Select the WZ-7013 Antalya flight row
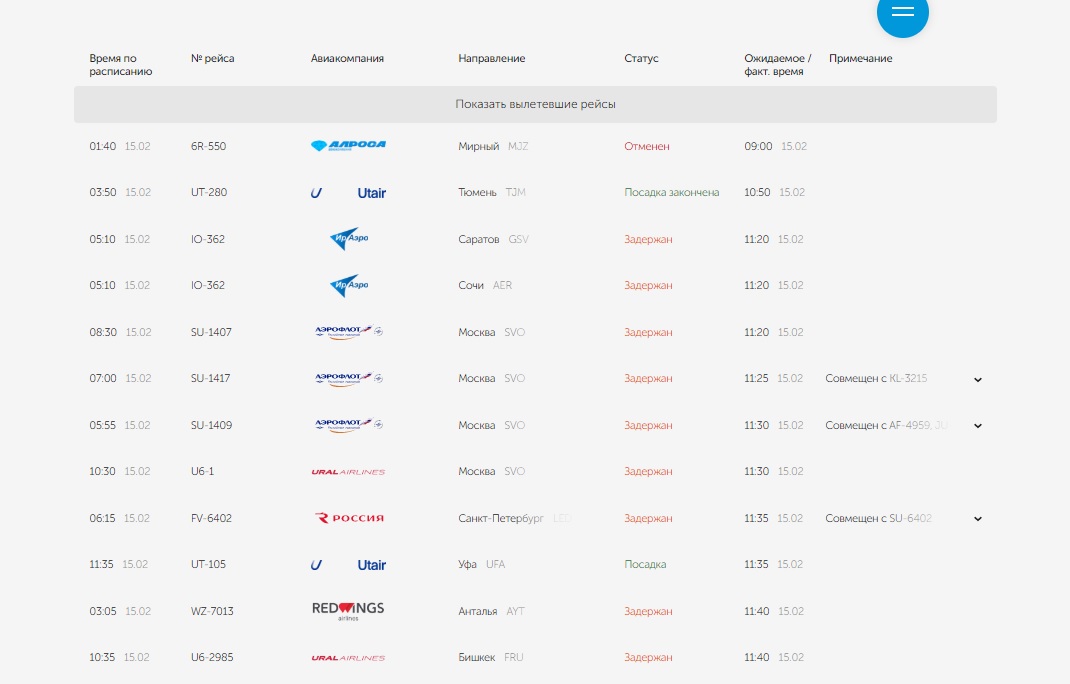This screenshot has height=684, width=1070. click(x=535, y=611)
